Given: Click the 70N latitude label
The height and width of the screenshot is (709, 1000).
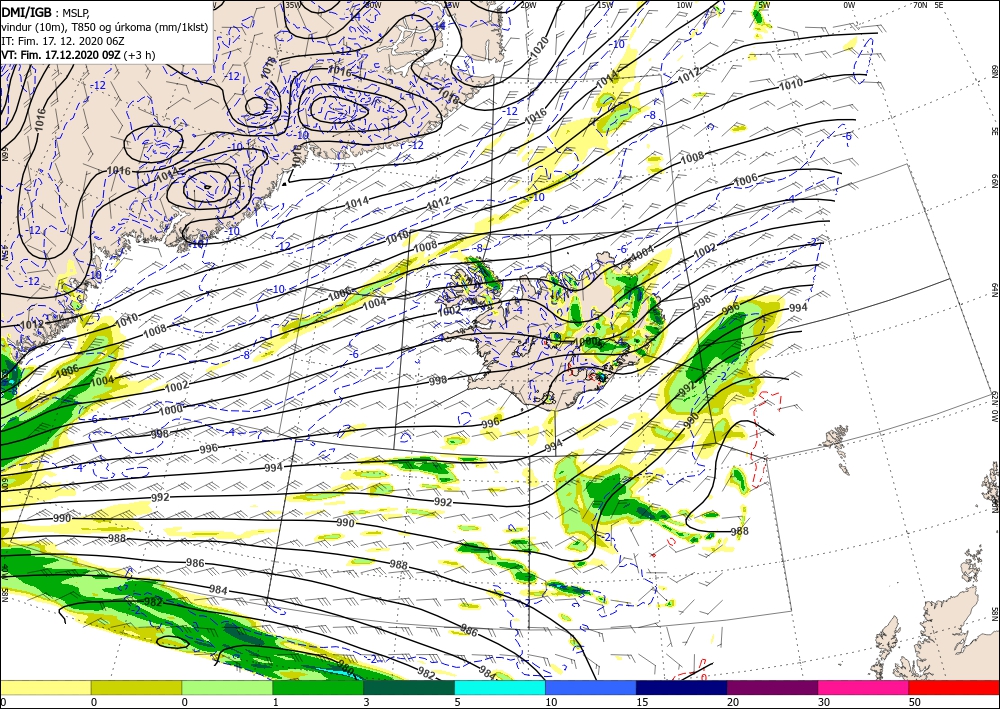Looking at the screenshot, I should (920, 5).
